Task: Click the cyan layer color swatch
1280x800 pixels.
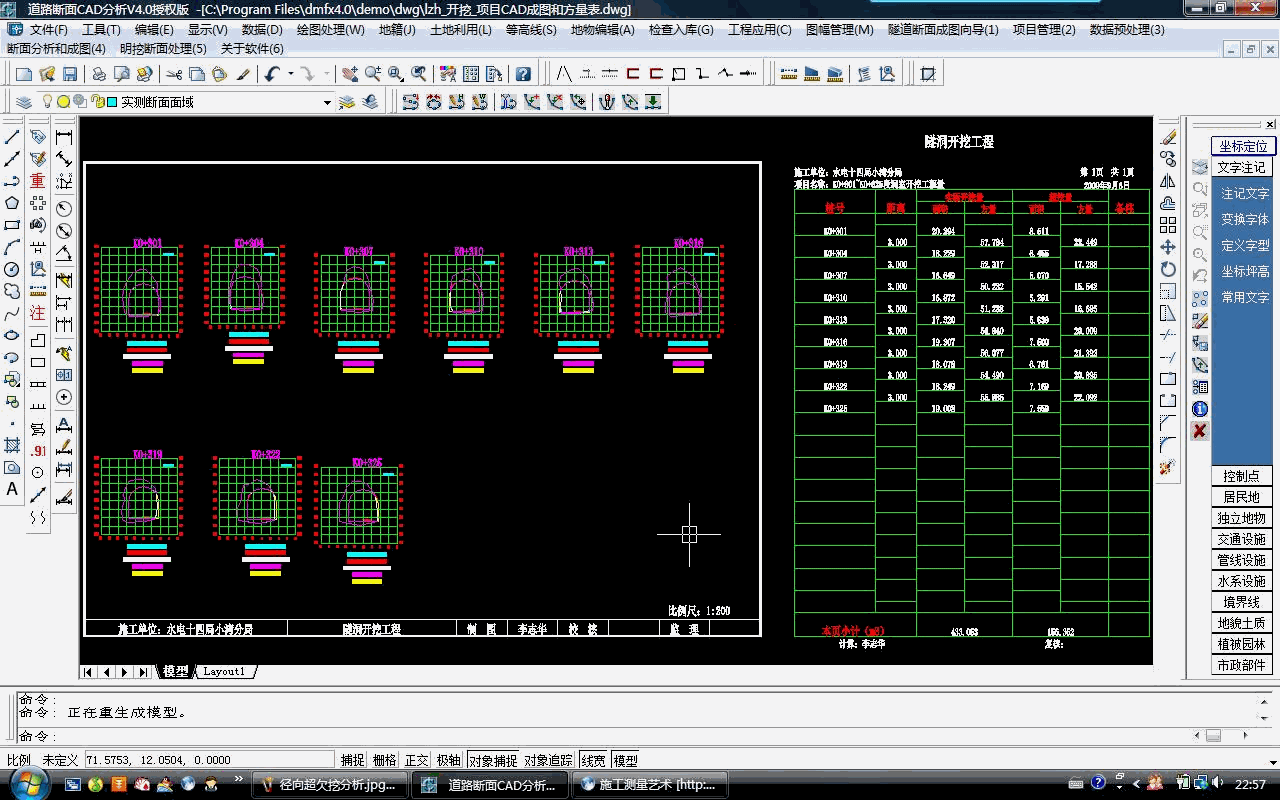Action: point(112,102)
